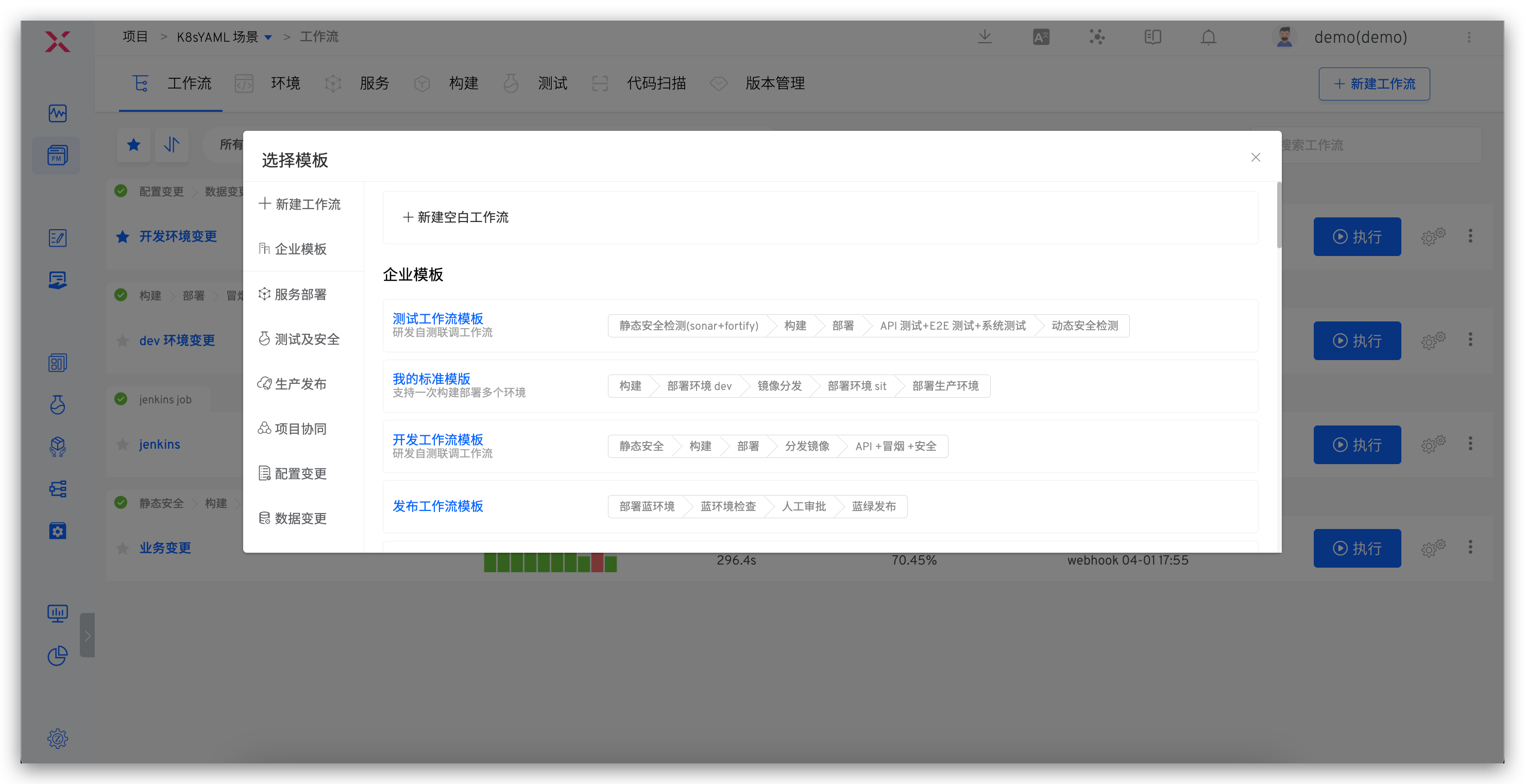Click settings gears for dev 环境变更 workflow

click(x=1433, y=340)
